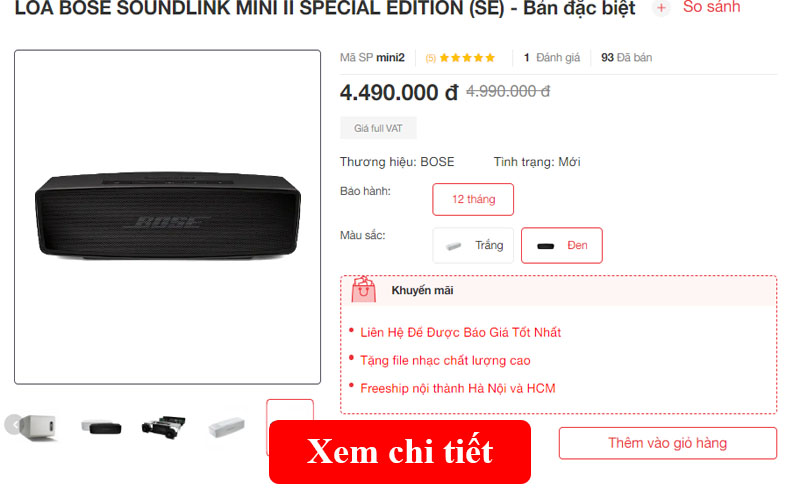Screen dimensions: 800x494
Task: Open the 1 Đánh giá reviews link
Action: click(x=552, y=58)
